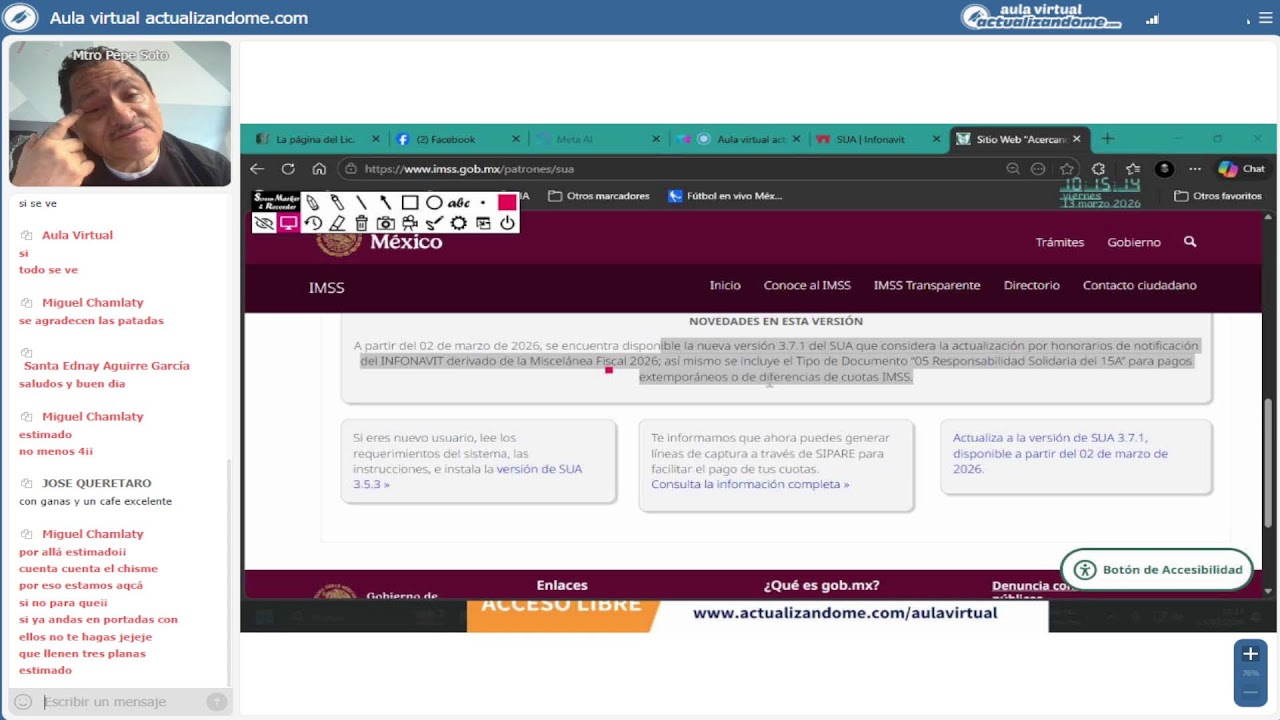Screen dimensions: 1280x720
Task: Open the Gobierno menu
Action: tap(1134, 242)
